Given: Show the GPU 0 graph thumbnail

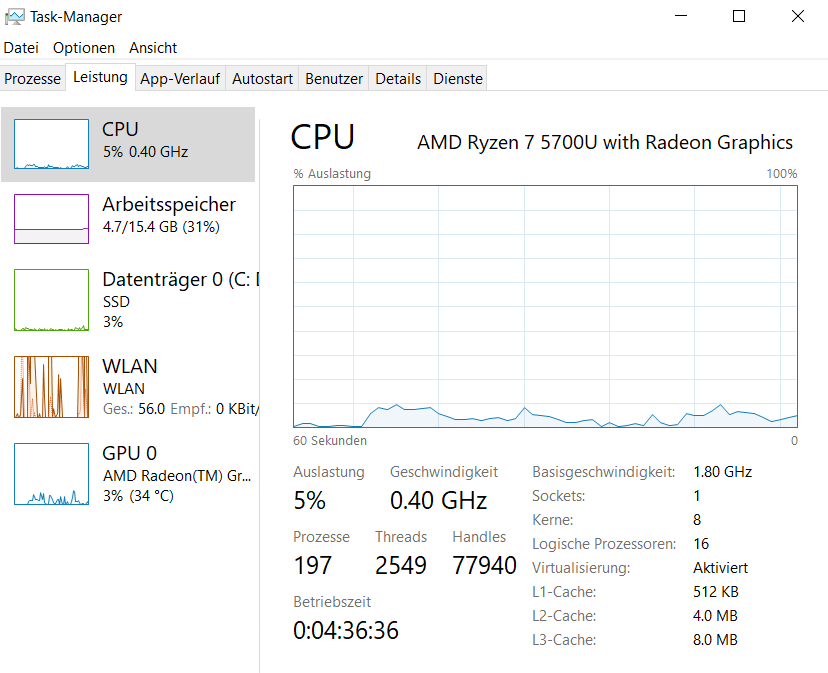Looking at the screenshot, I should click(x=51, y=474).
